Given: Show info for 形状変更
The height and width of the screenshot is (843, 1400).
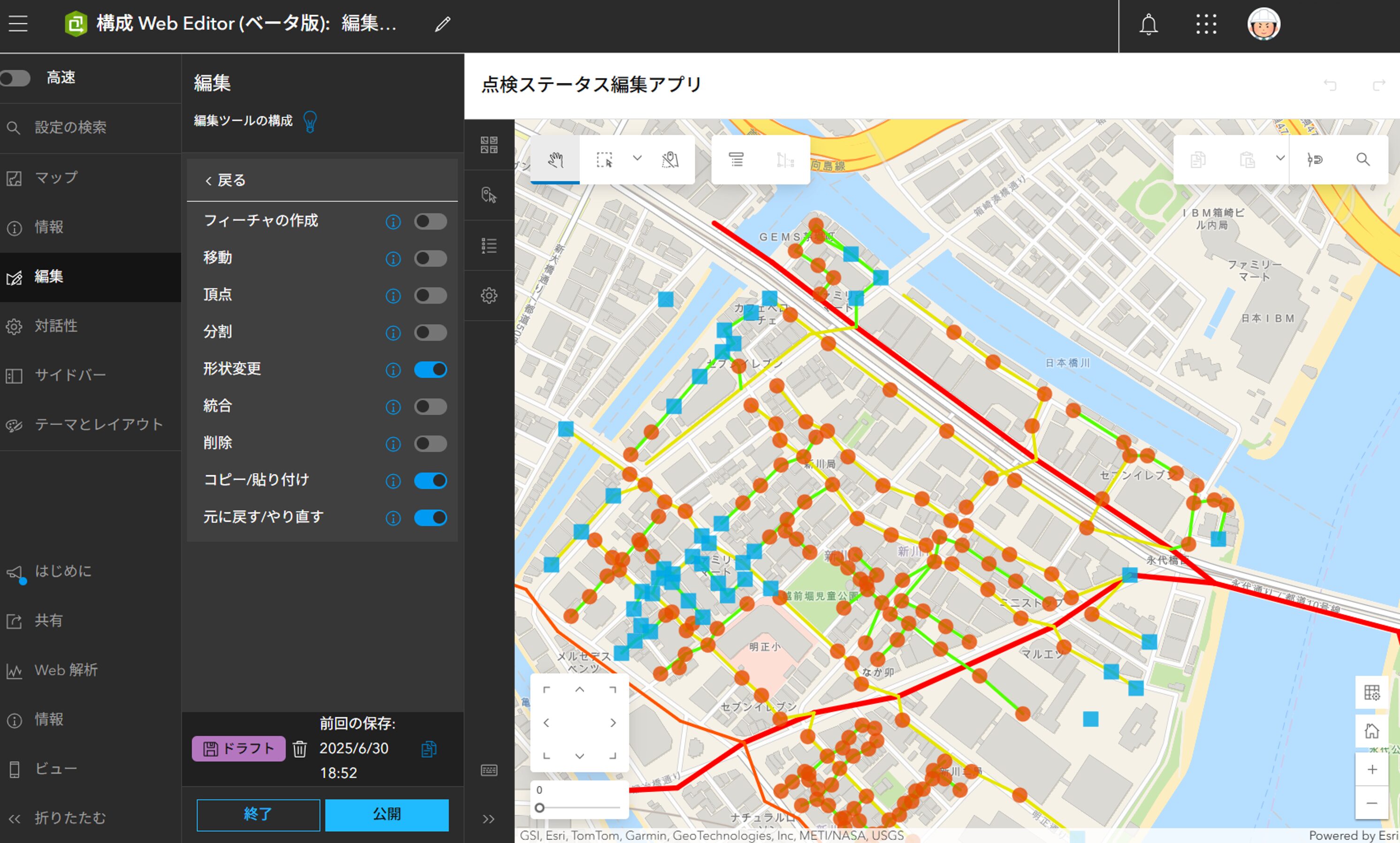Looking at the screenshot, I should (x=393, y=371).
